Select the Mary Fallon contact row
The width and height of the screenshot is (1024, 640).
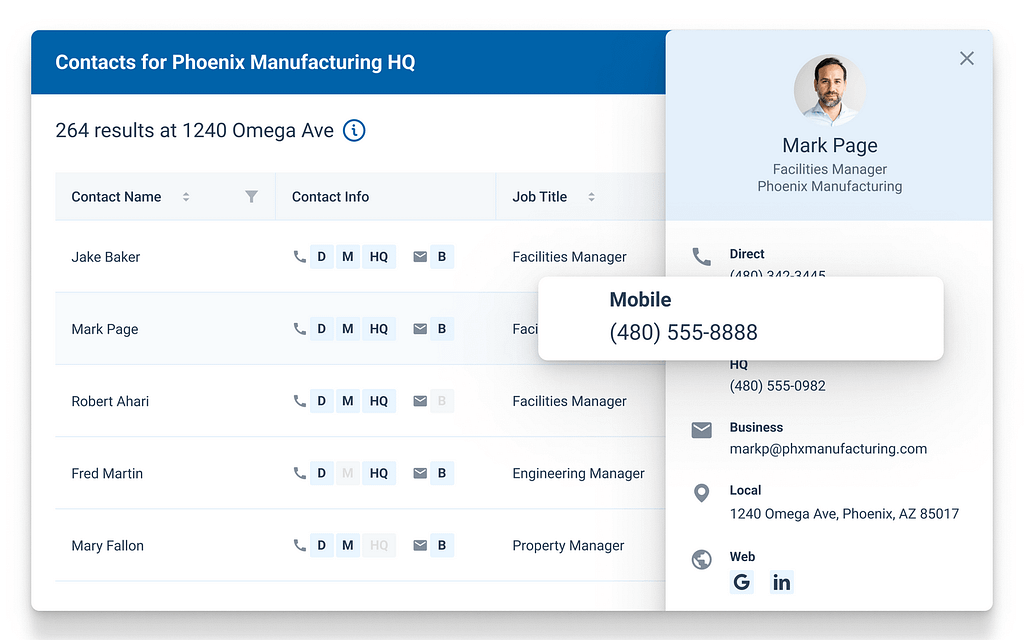pos(107,545)
